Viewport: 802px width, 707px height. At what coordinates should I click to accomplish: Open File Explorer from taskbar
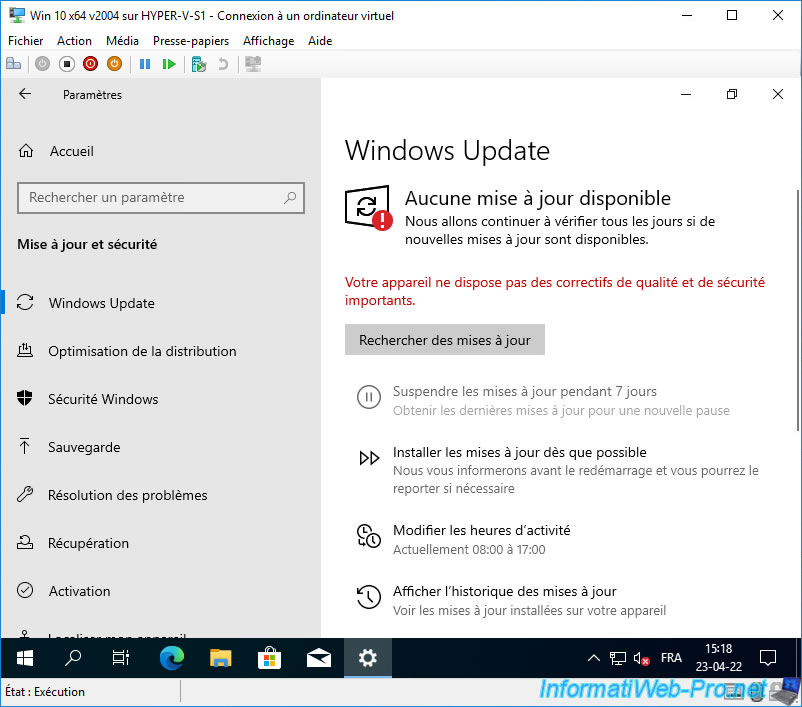(220, 658)
